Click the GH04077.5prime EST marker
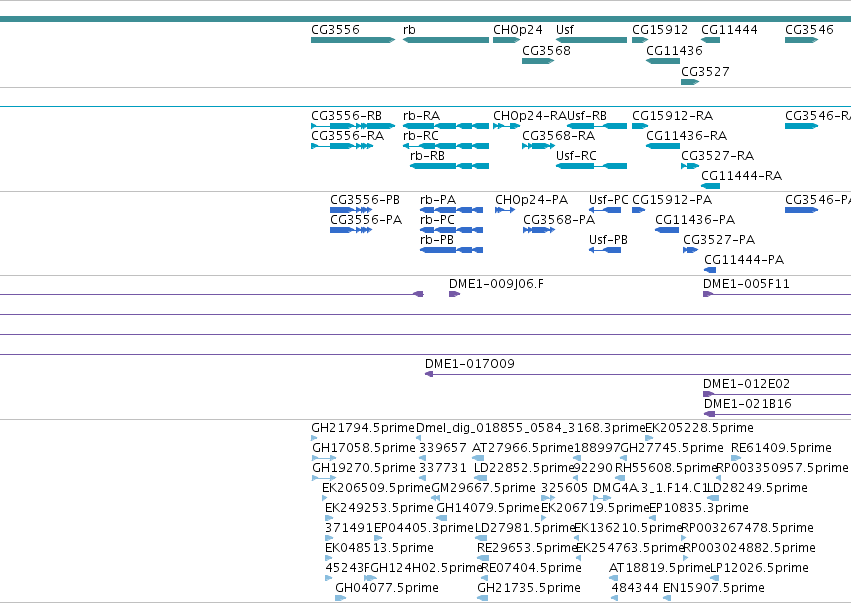Viewport: 851px width, 603px height. (340, 598)
